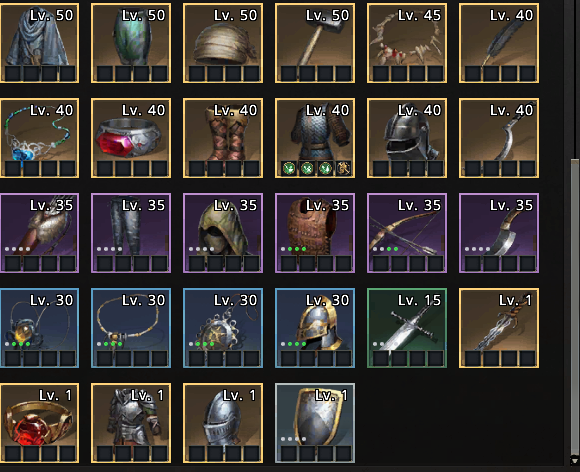
Task: Pick the Lv. 35 leather chest armor
Action: coord(315,233)
